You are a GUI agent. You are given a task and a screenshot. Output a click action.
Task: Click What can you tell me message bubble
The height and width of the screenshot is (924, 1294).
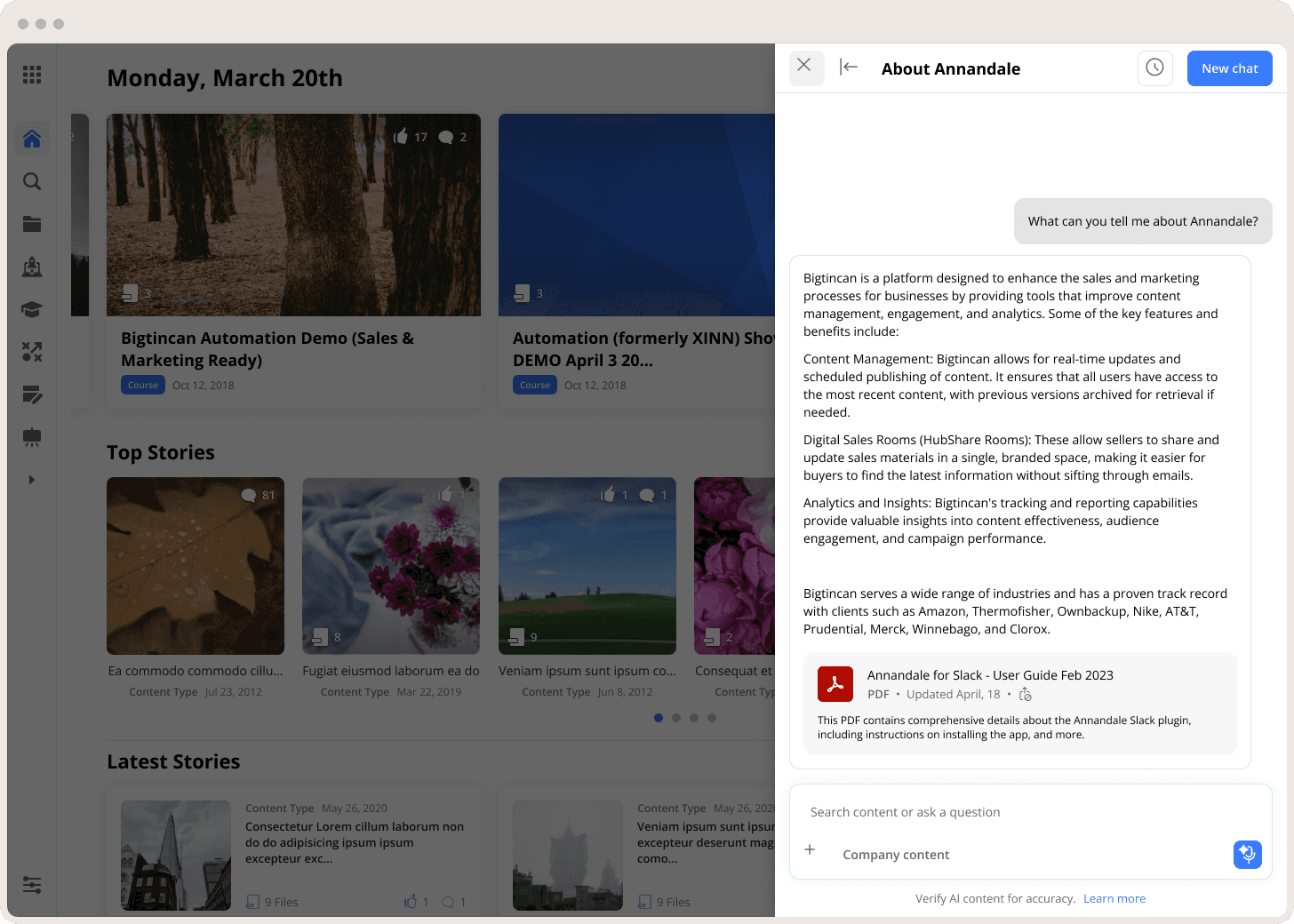(x=1143, y=221)
